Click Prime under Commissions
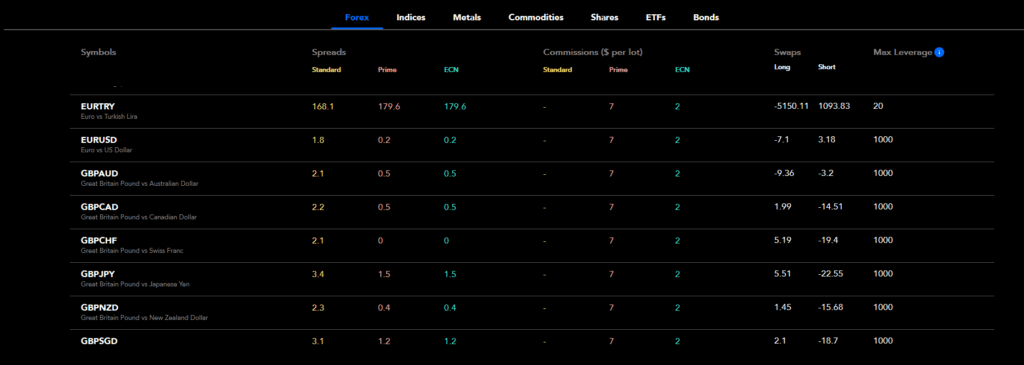 [618, 70]
